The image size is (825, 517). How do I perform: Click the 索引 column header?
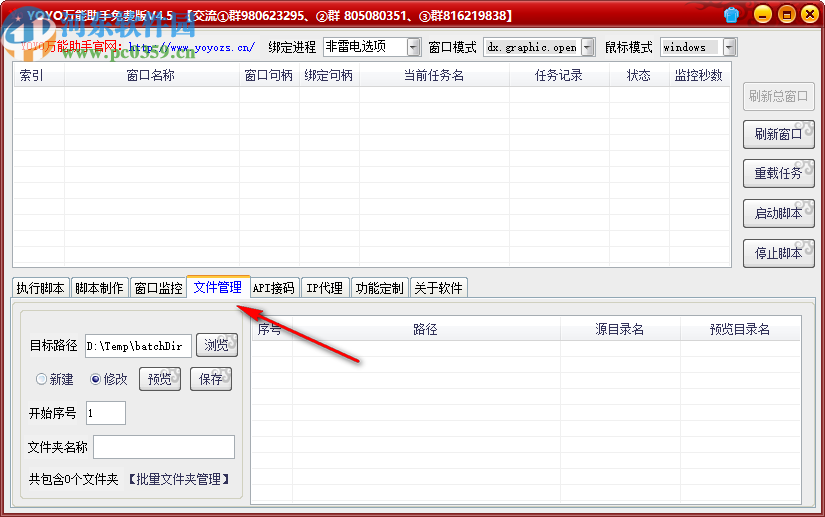tap(39, 76)
